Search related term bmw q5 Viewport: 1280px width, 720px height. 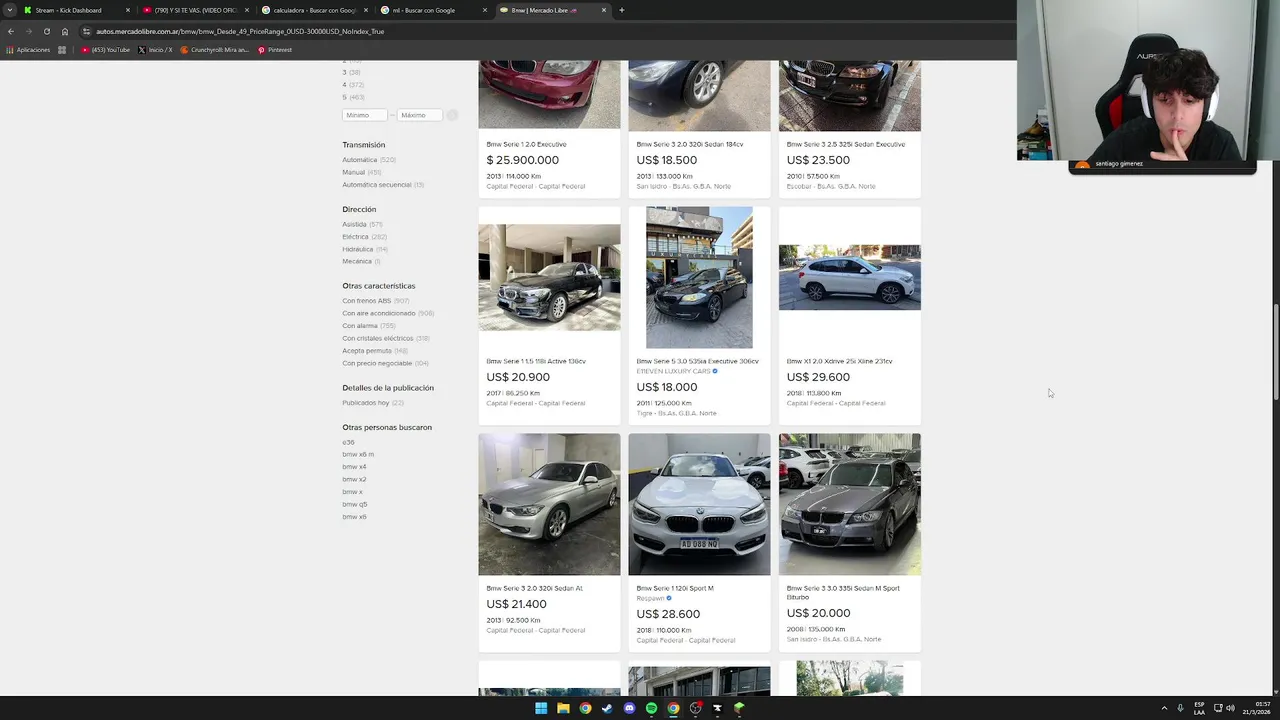click(x=354, y=504)
